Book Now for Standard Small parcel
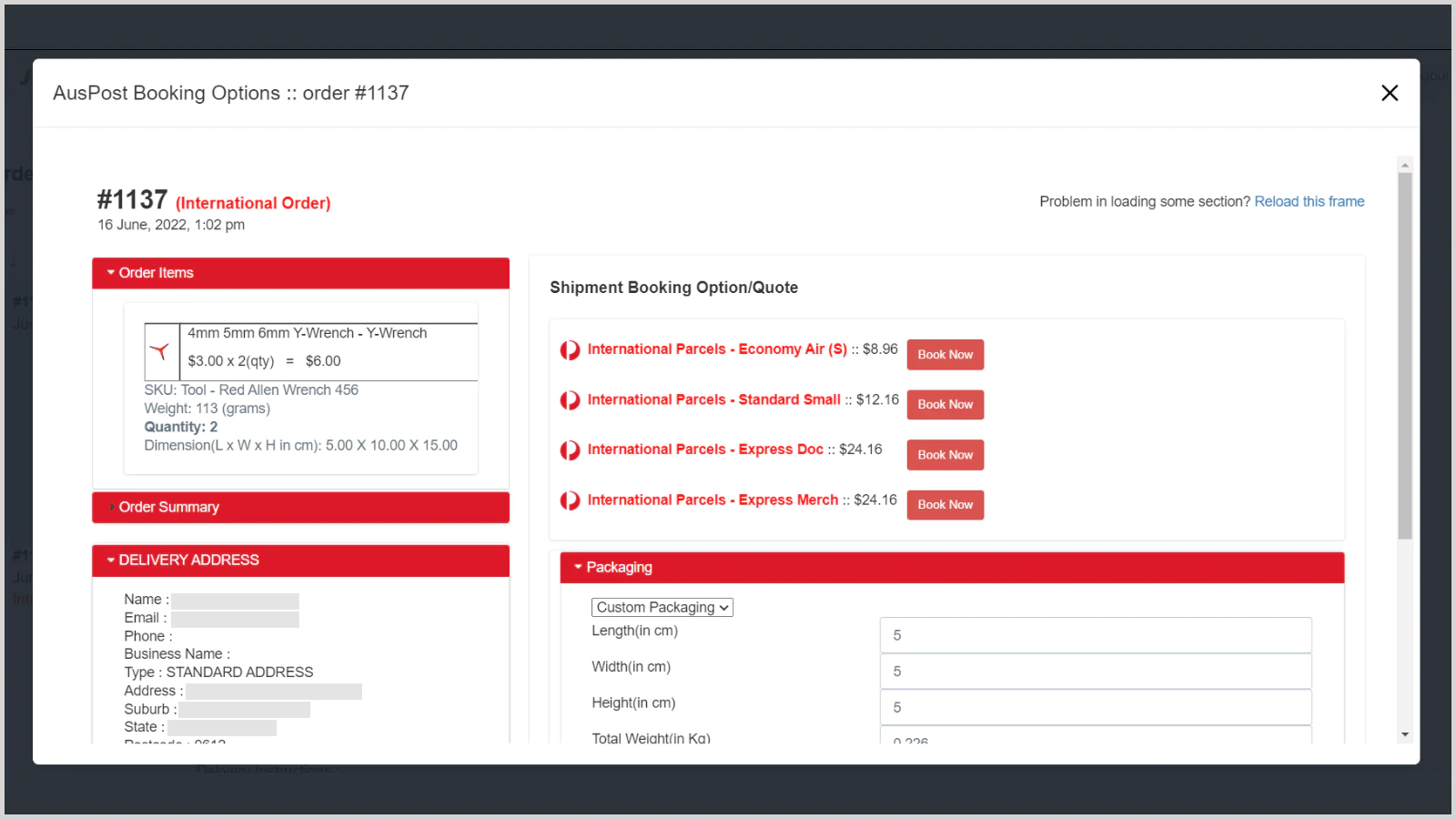This screenshot has height=819, width=1456. 945,405
